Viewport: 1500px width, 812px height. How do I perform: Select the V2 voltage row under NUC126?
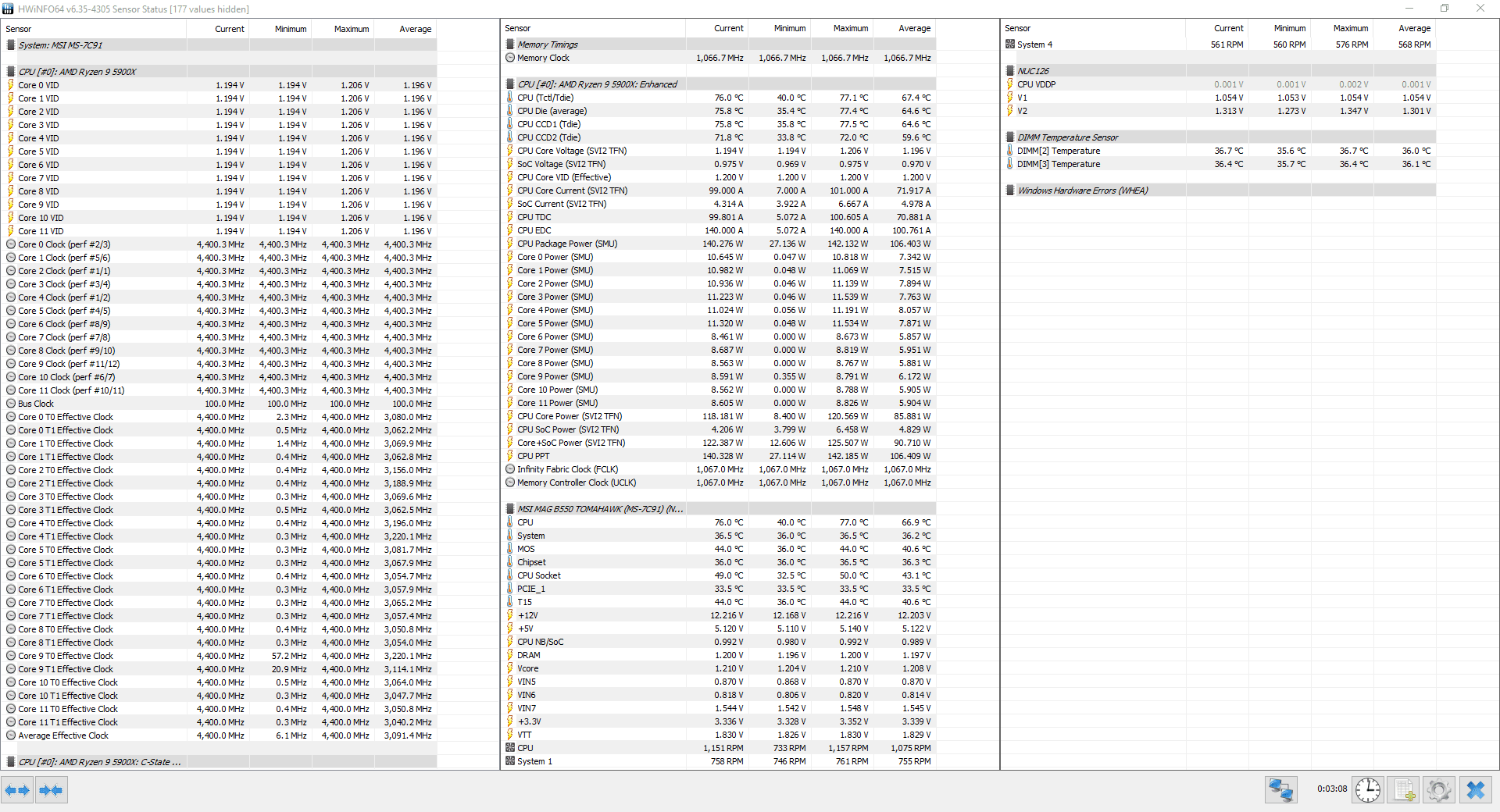click(1218, 111)
